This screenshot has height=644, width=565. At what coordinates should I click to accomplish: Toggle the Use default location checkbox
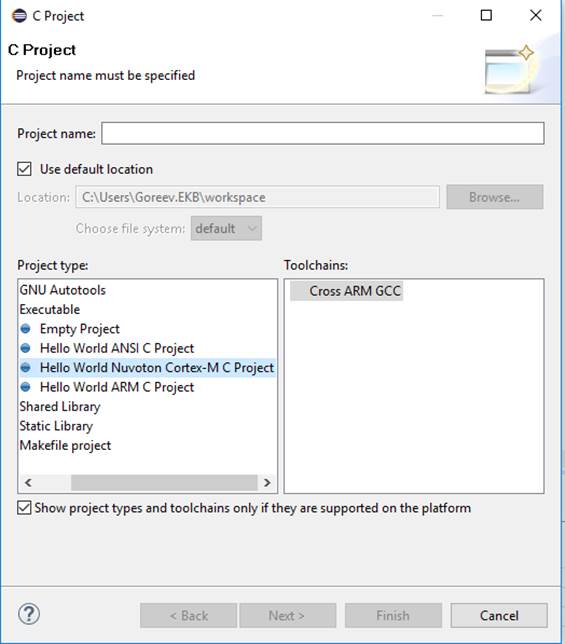[x=24, y=169]
